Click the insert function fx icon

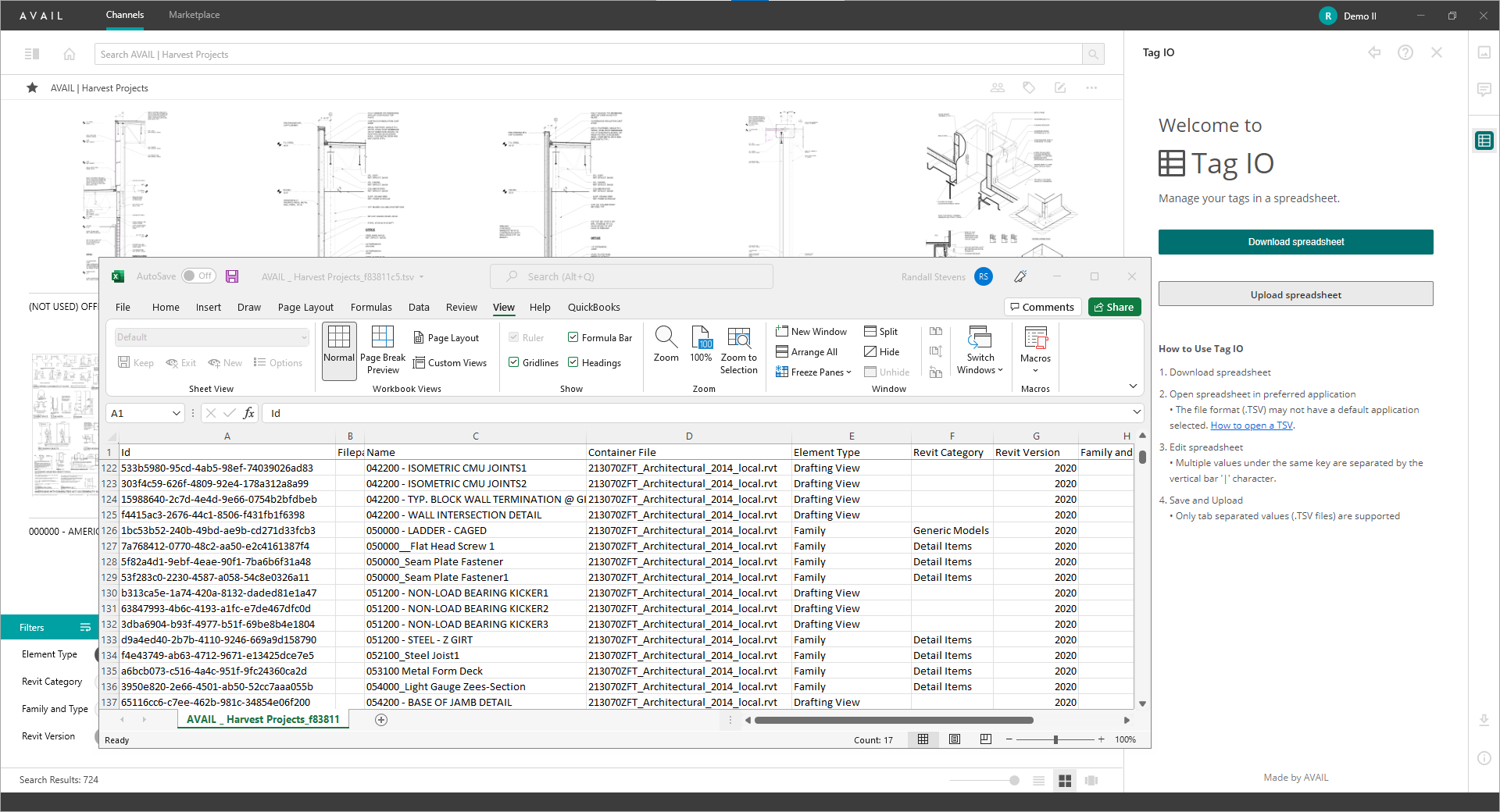tap(248, 413)
